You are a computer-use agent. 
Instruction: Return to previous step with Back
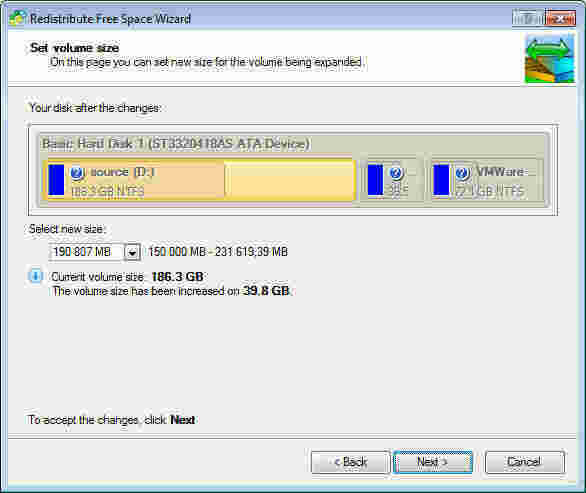[x=350, y=462]
